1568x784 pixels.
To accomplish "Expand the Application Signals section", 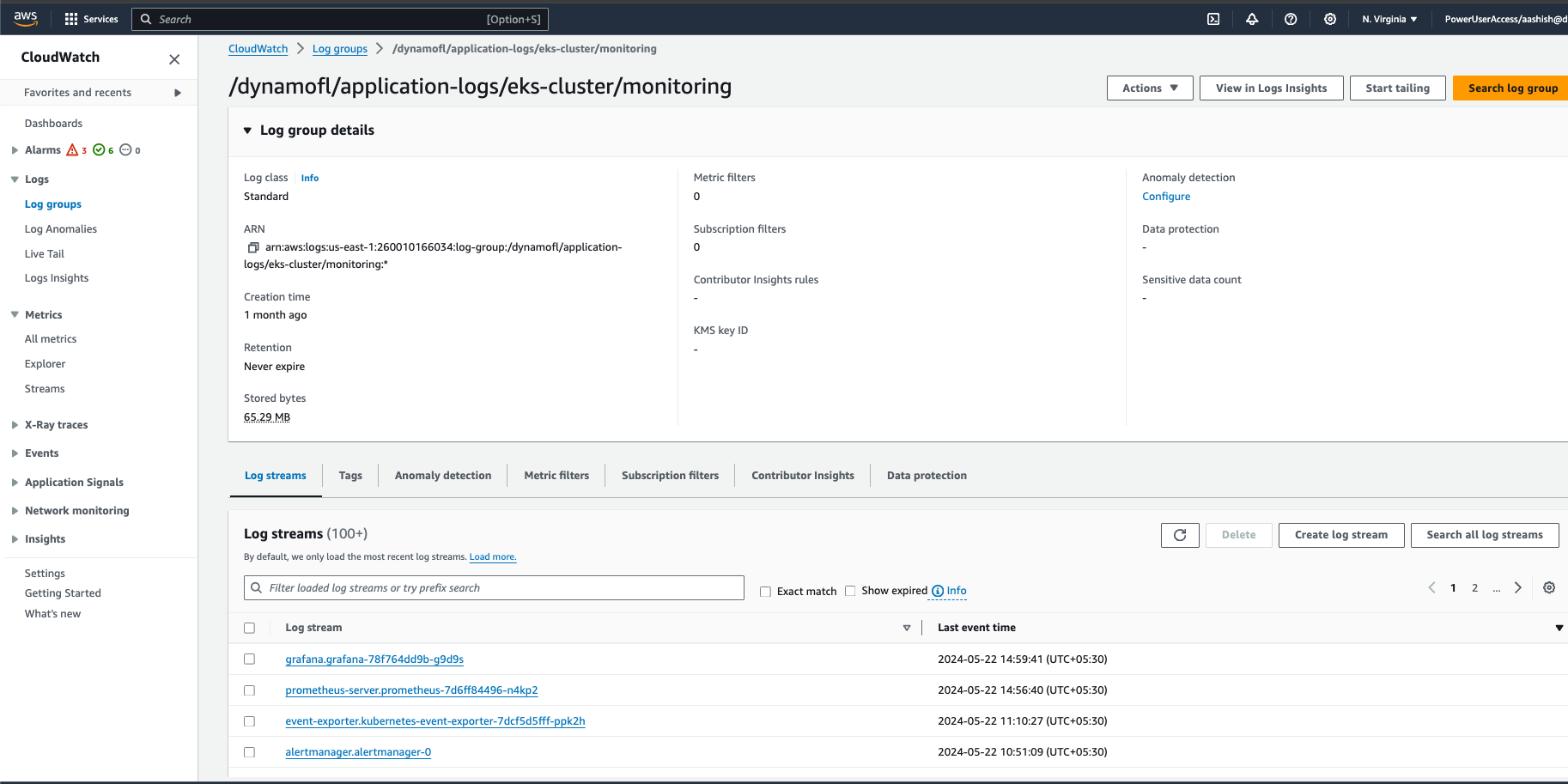I will point(15,483).
